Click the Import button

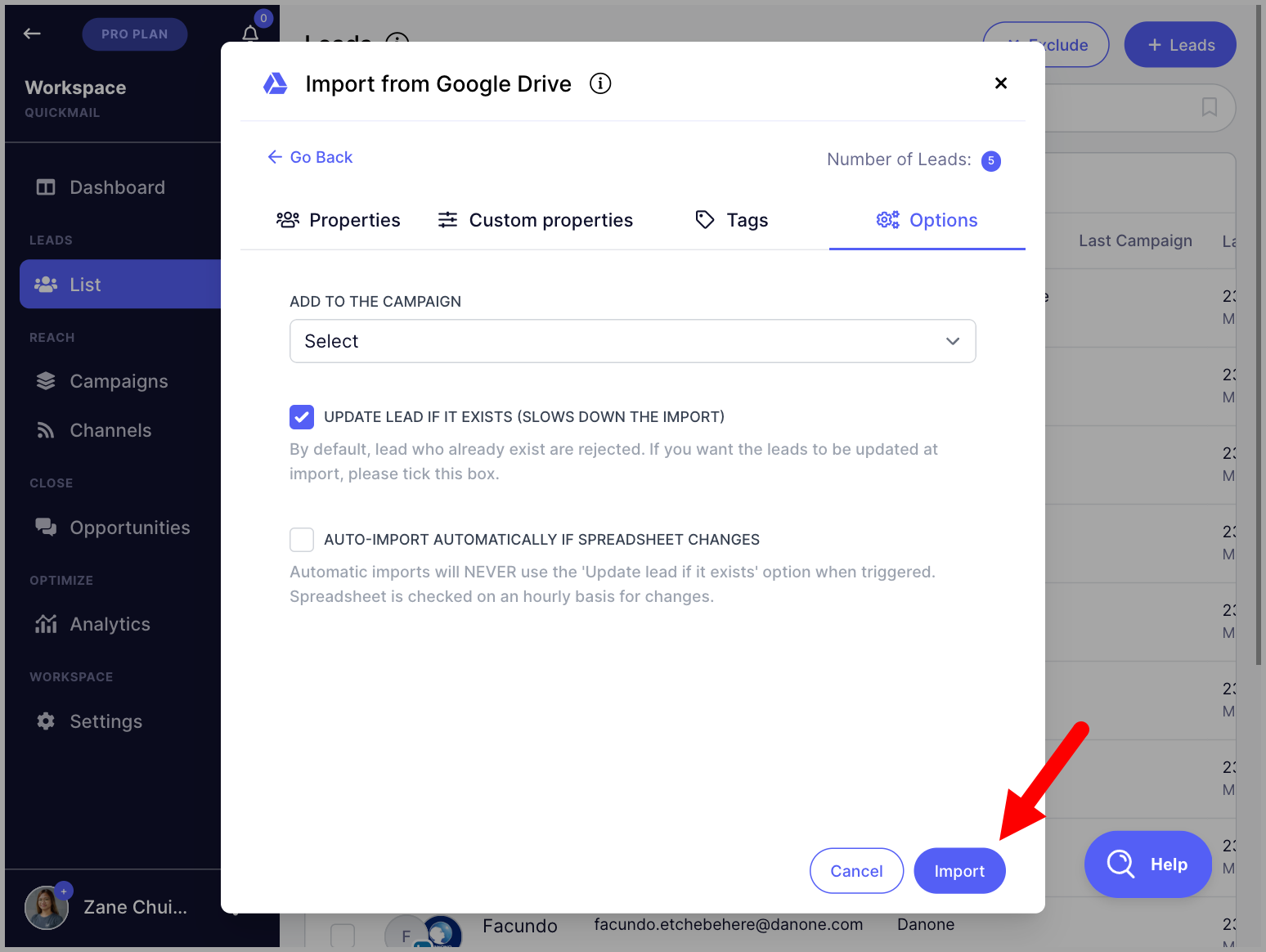coord(959,871)
